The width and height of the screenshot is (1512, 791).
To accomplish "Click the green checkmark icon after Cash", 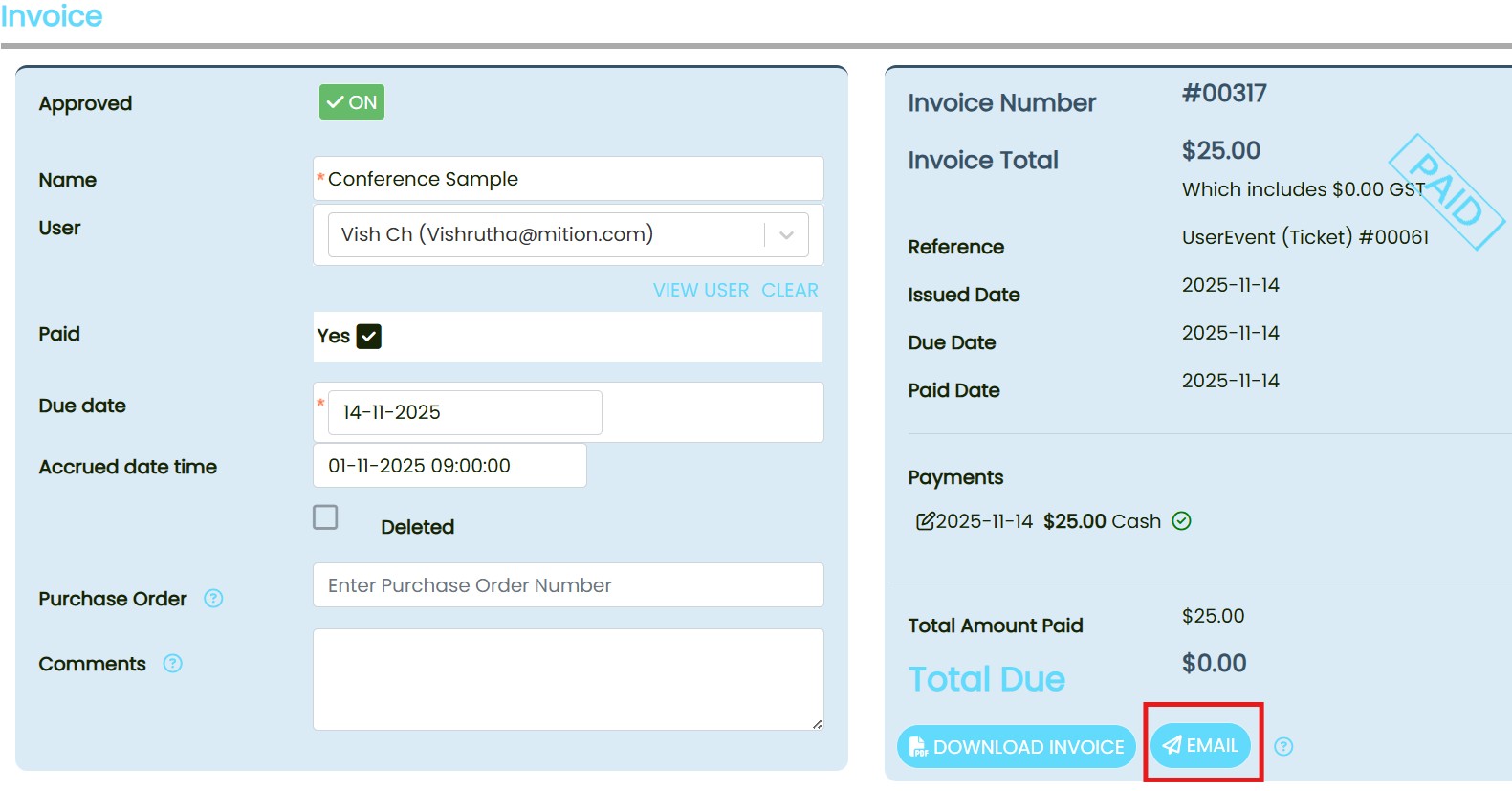I will pos(1181,521).
